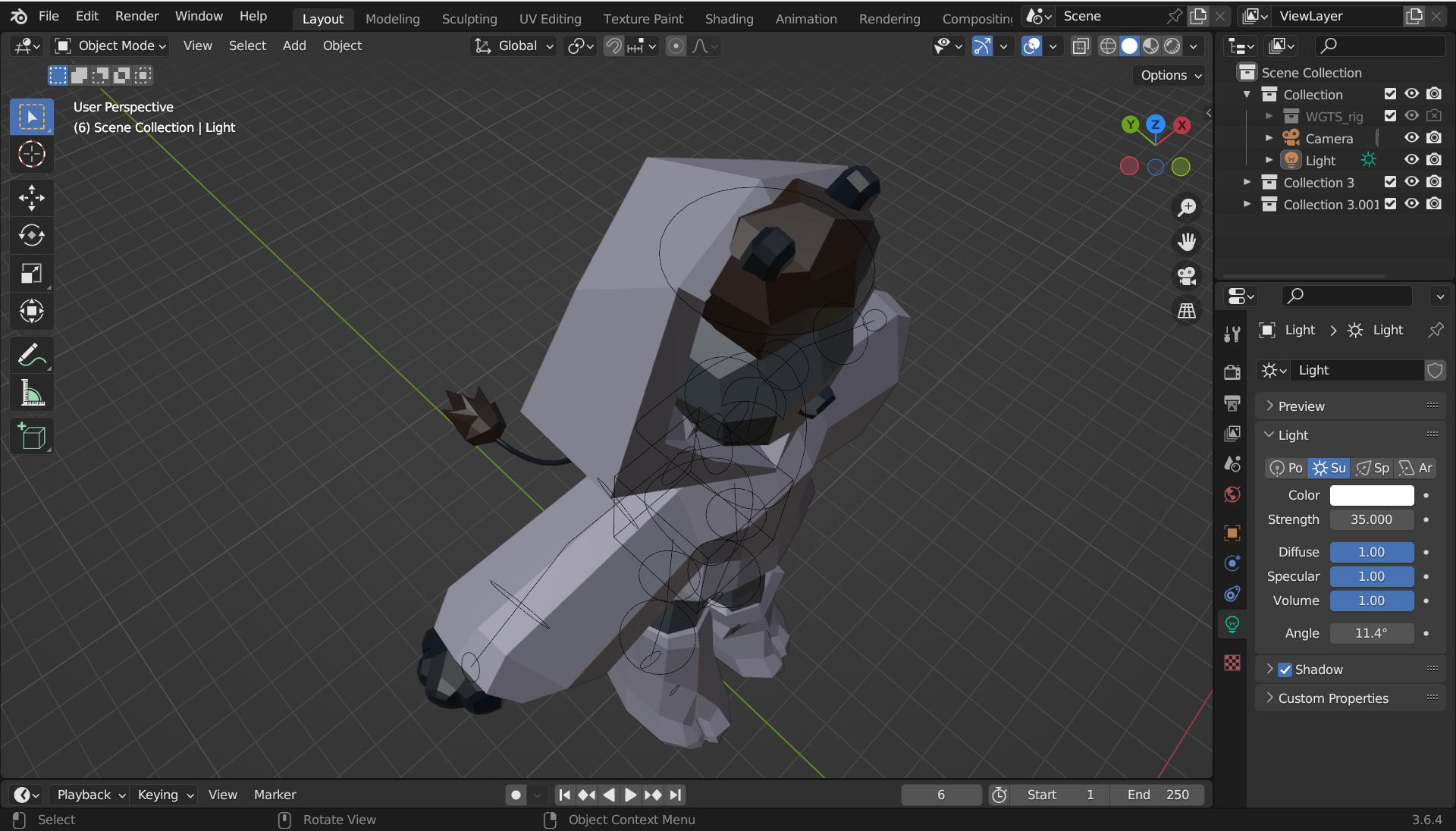1456x831 pixels.
Task: Open the File menu
Action: (x=49, y=16)
